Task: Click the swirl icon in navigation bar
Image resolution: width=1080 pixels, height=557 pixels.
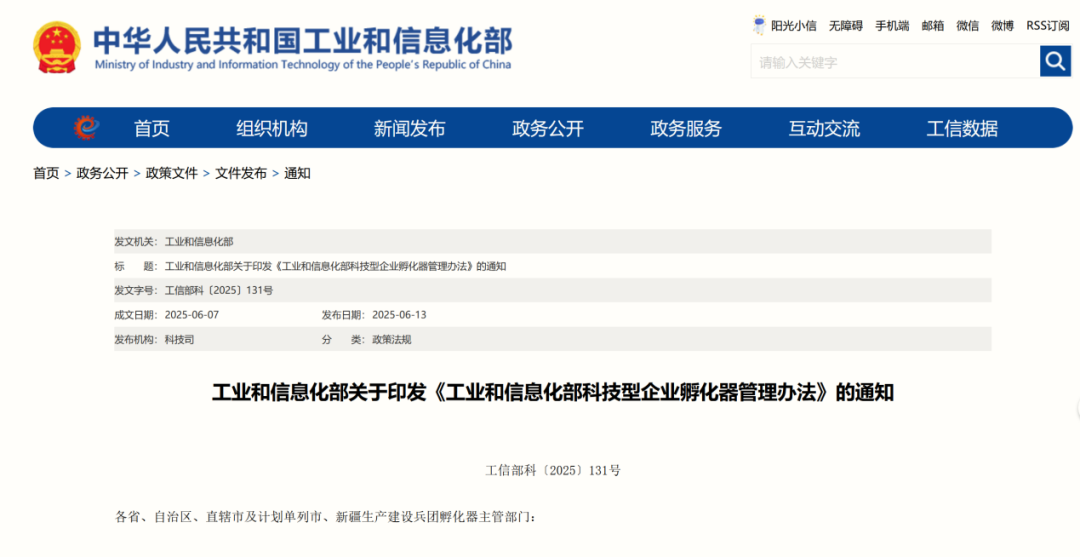Action: (86, 128)
